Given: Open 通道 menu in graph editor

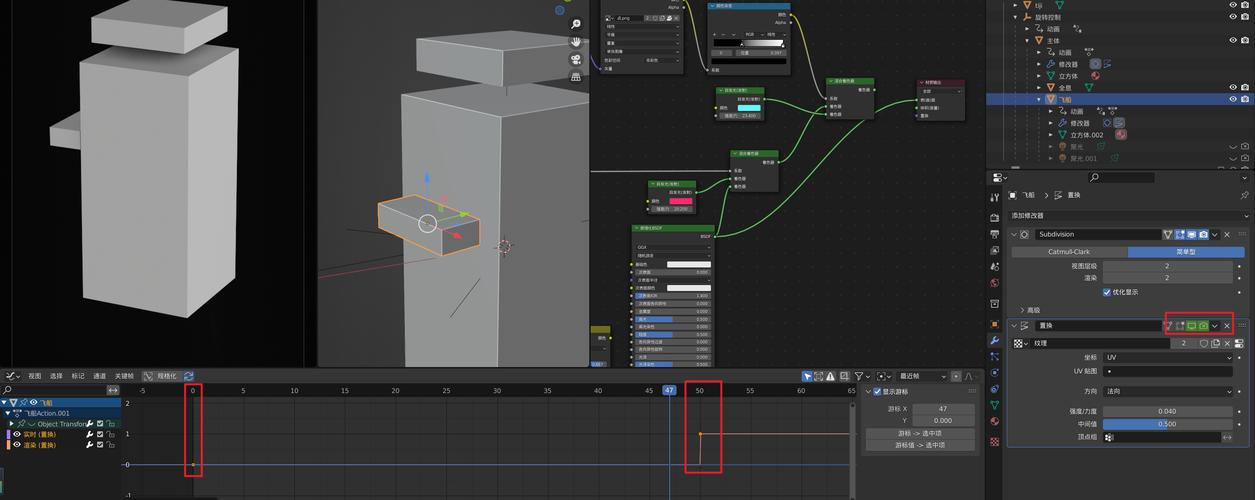Looking at the screenshot, I should coord(100,376).
